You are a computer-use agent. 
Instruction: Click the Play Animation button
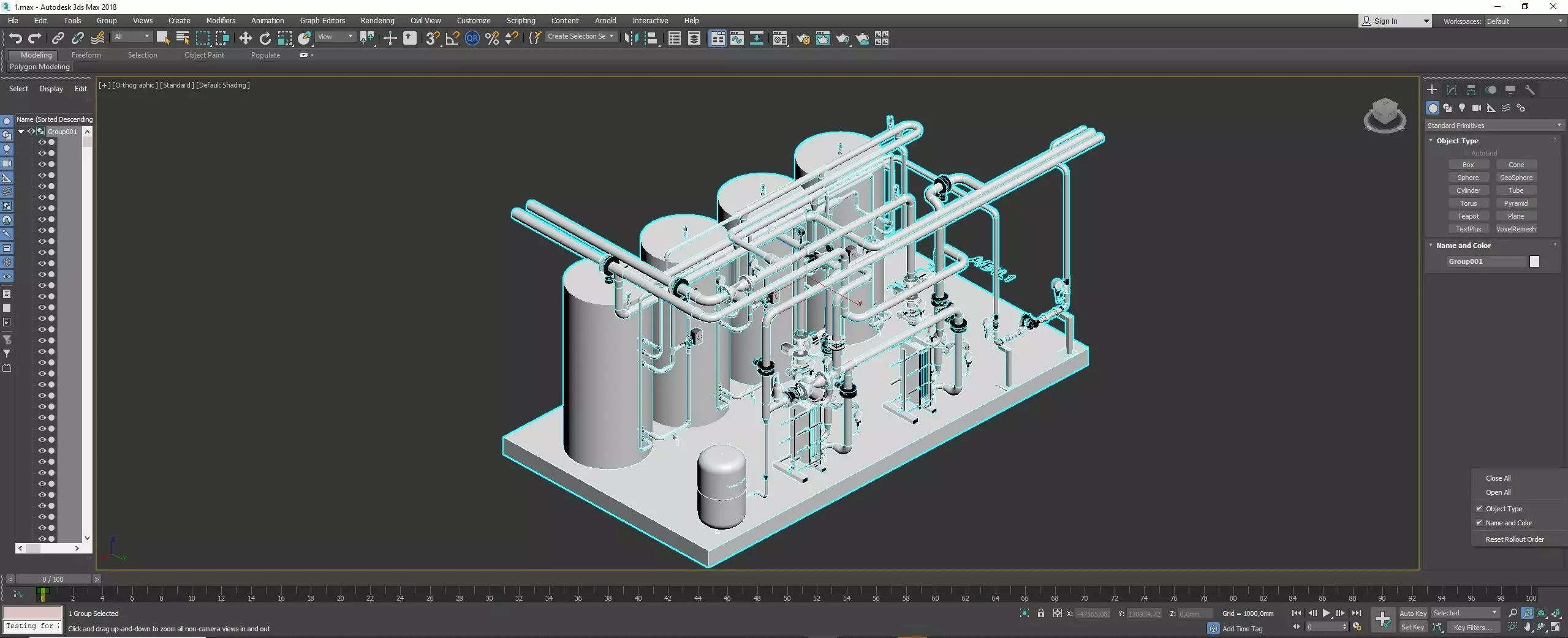pyautogui.click(x=1326, y=613)
